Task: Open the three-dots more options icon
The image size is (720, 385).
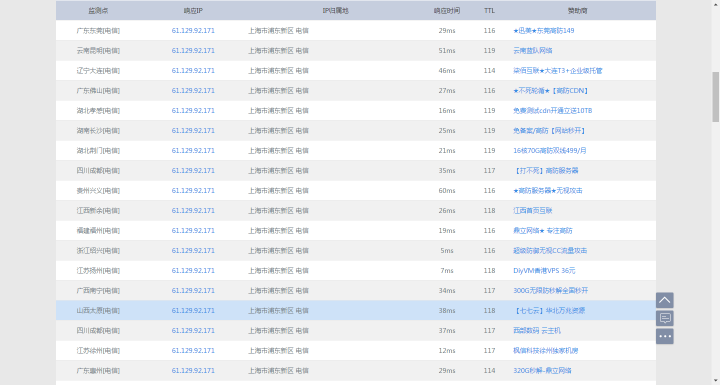Action: click(x=664, y=336)
